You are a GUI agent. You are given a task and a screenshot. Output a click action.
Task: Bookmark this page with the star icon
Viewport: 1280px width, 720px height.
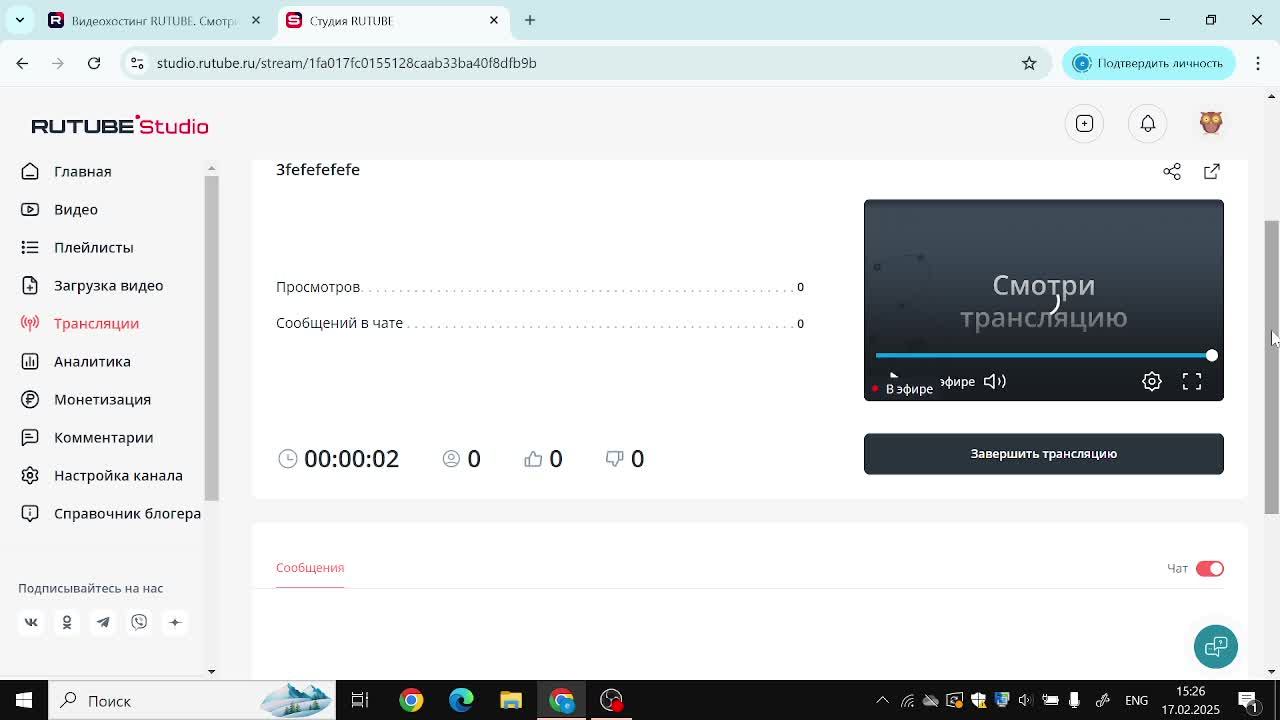pos(1029,63)
